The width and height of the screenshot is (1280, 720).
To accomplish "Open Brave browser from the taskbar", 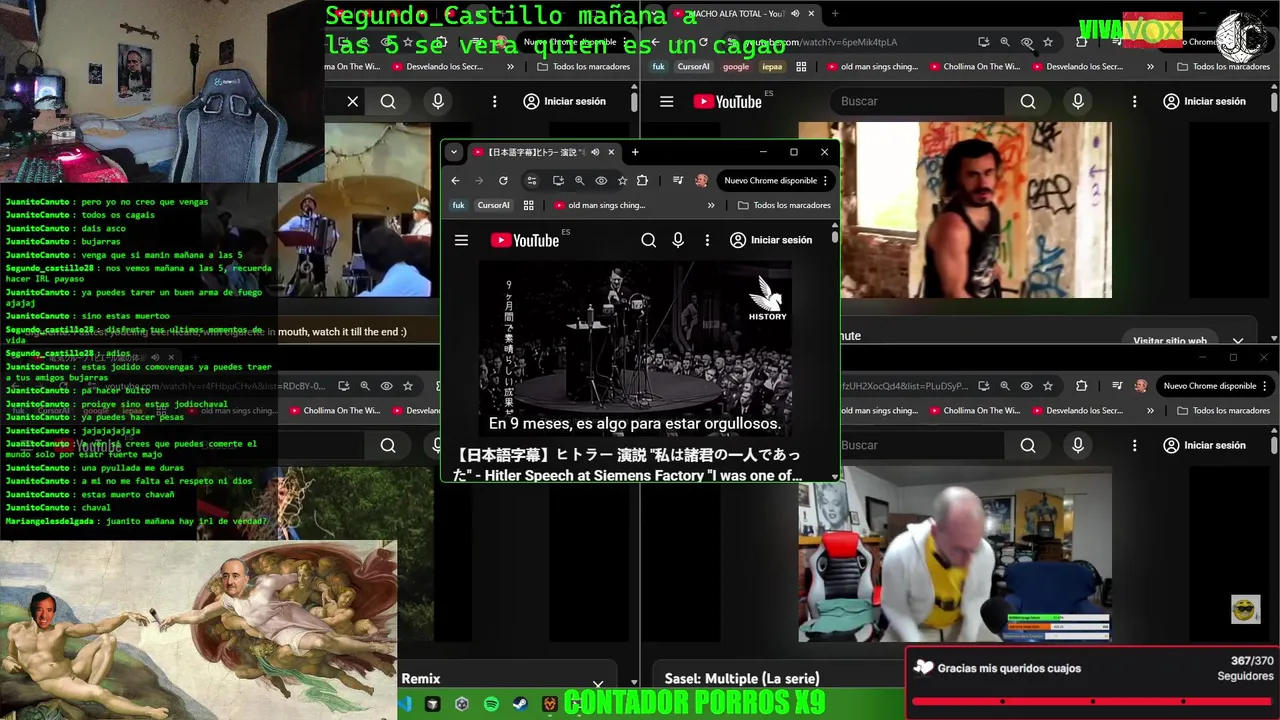I will (x=549, y=704).
